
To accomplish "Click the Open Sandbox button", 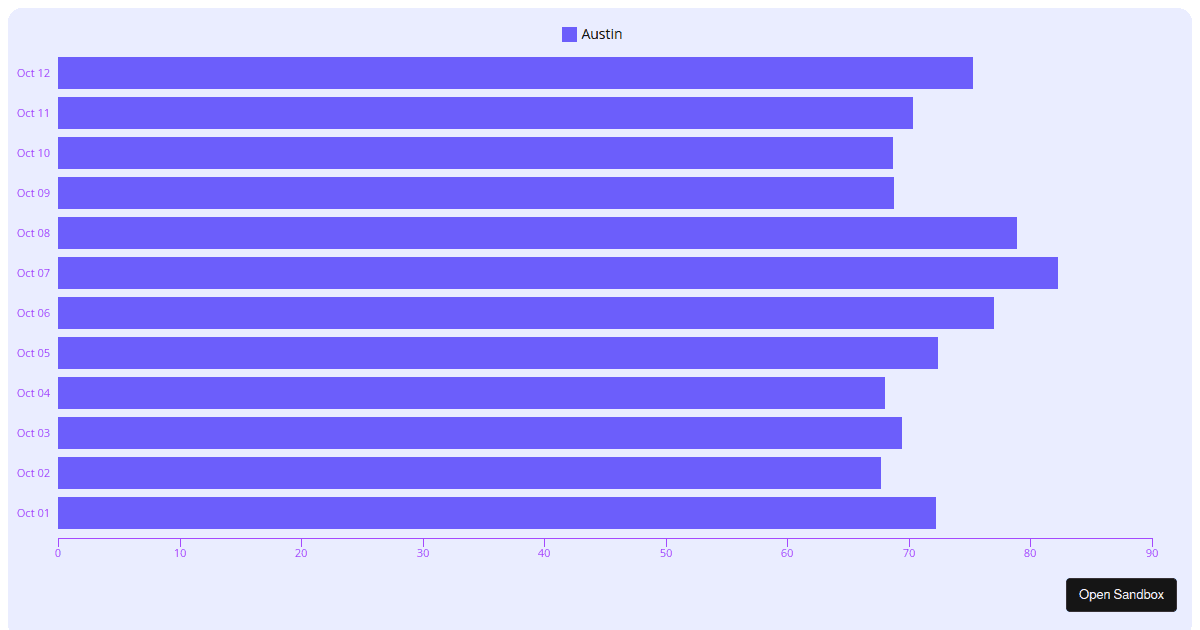I will point(1121,594).
